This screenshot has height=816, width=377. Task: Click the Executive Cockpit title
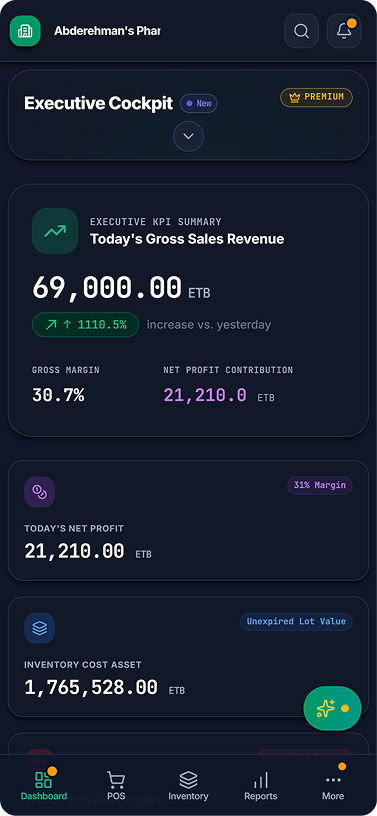98,104
